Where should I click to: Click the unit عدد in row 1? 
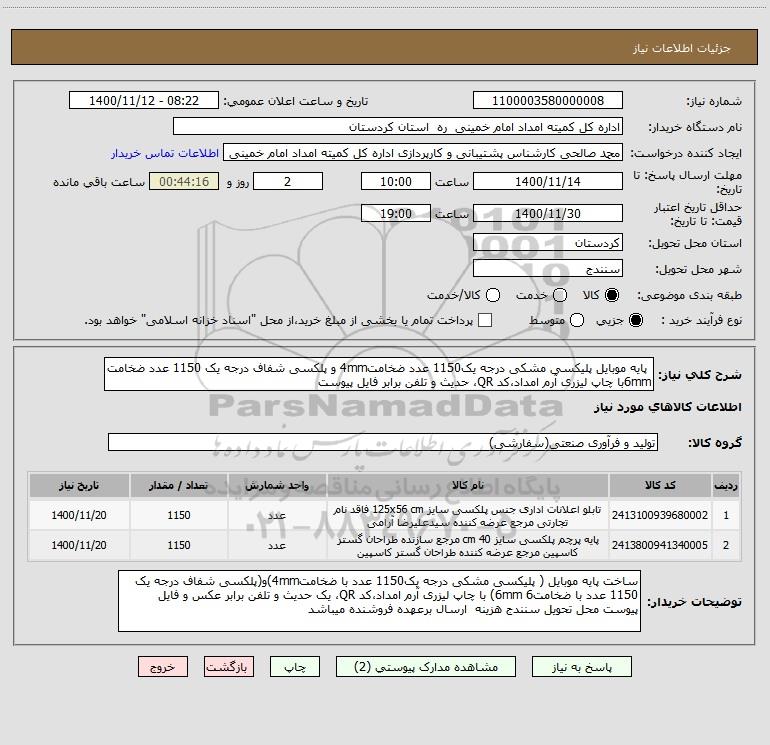click(277, 516)
